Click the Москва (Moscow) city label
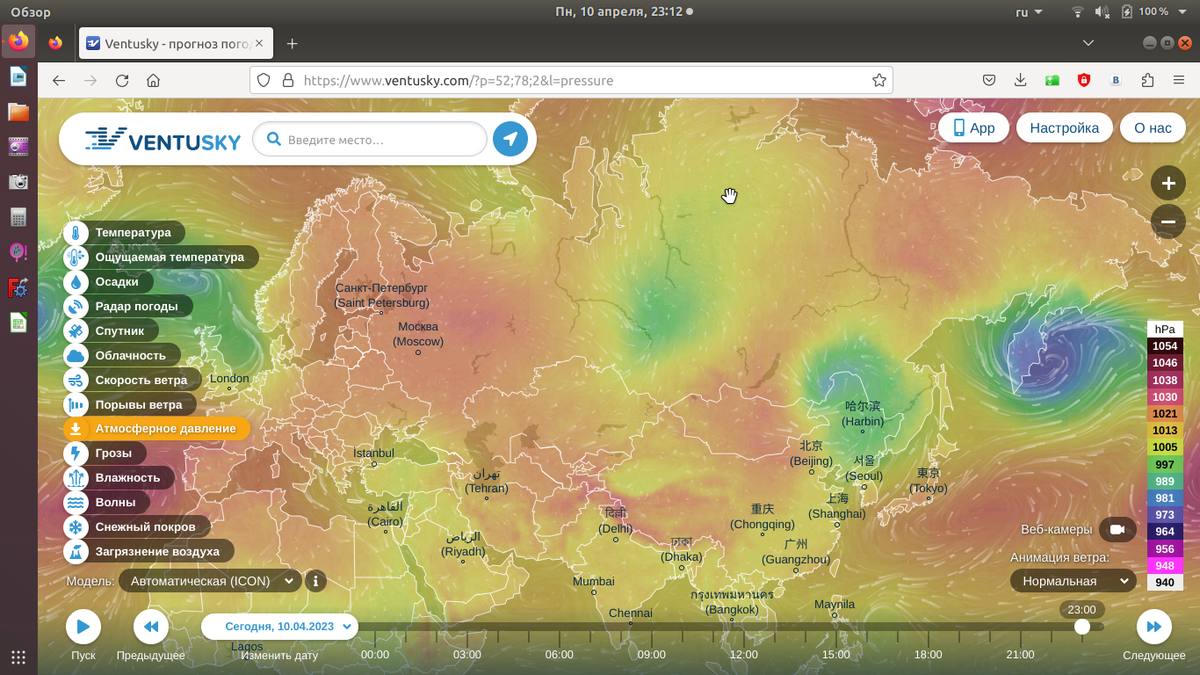Viewport: 1200px width, 675px height. click(418, 334)
